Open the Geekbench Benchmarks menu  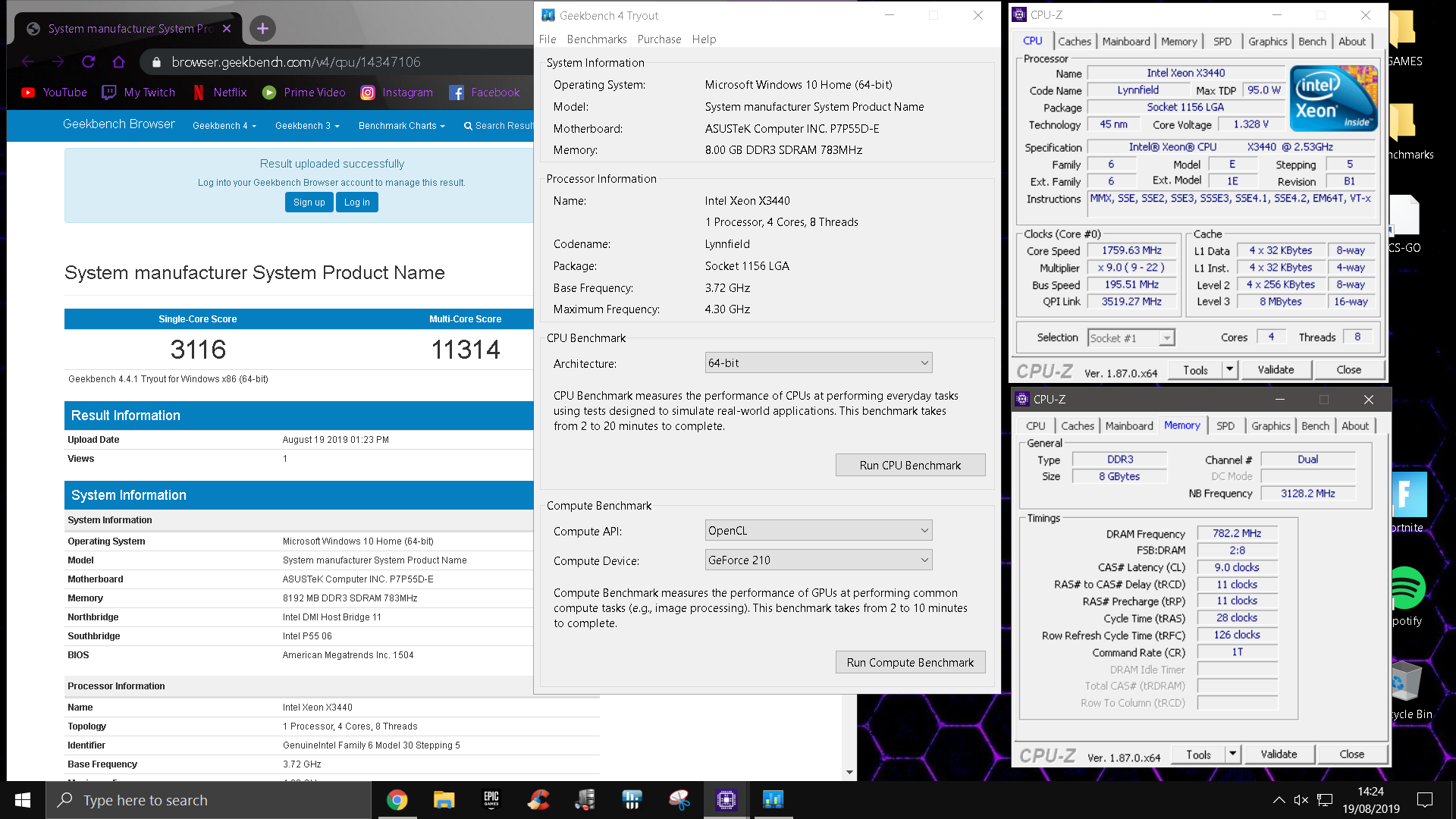click(597, 39)
